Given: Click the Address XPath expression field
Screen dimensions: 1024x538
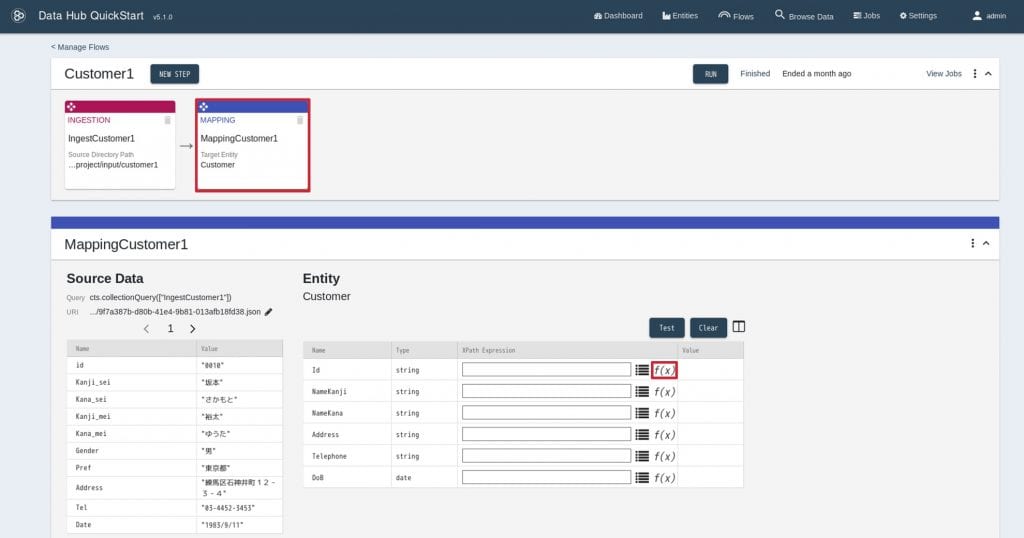Looking at the screenshot, I should (546, 434).
